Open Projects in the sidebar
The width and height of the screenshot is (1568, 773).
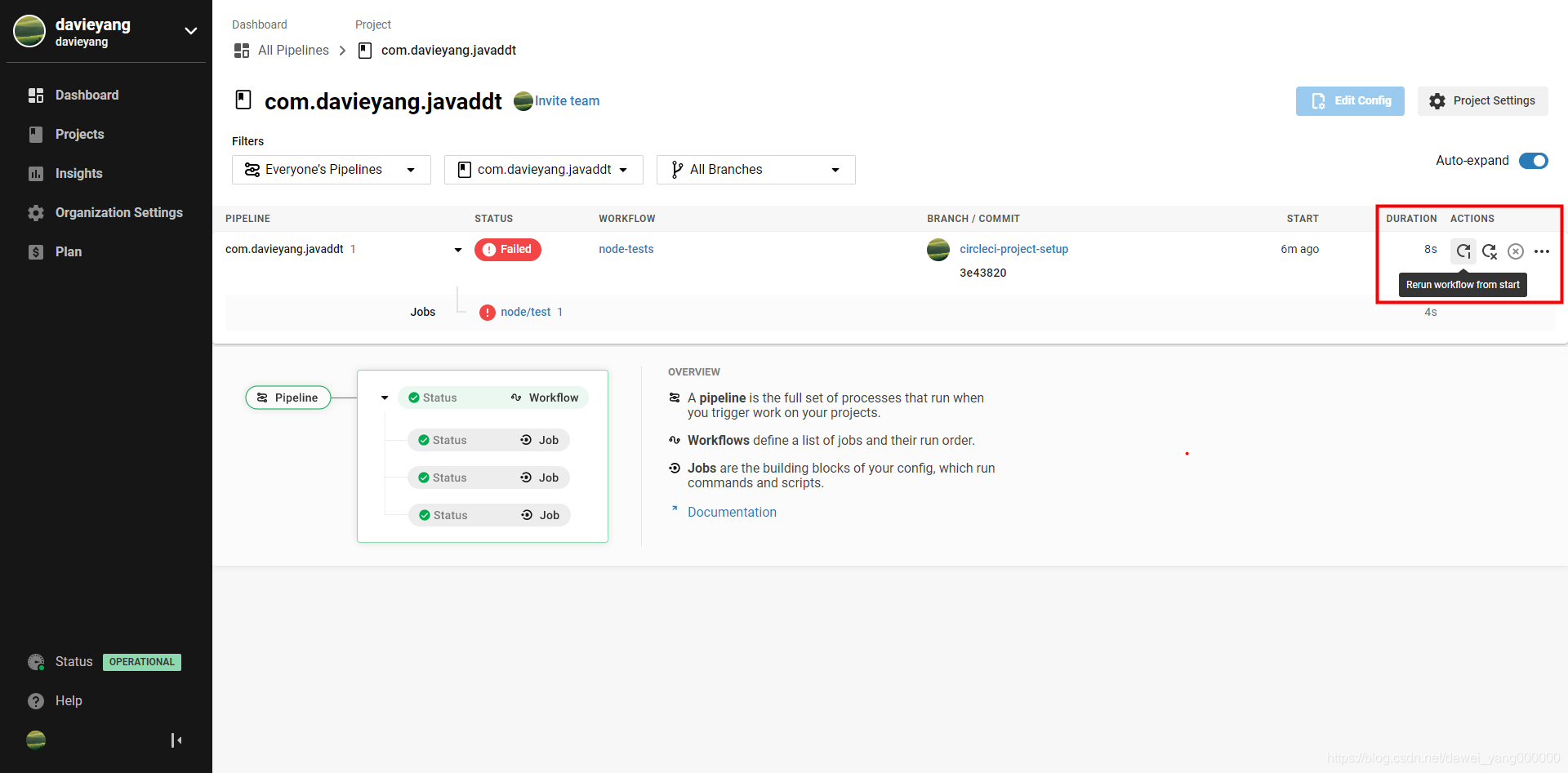tap(79, 135)
